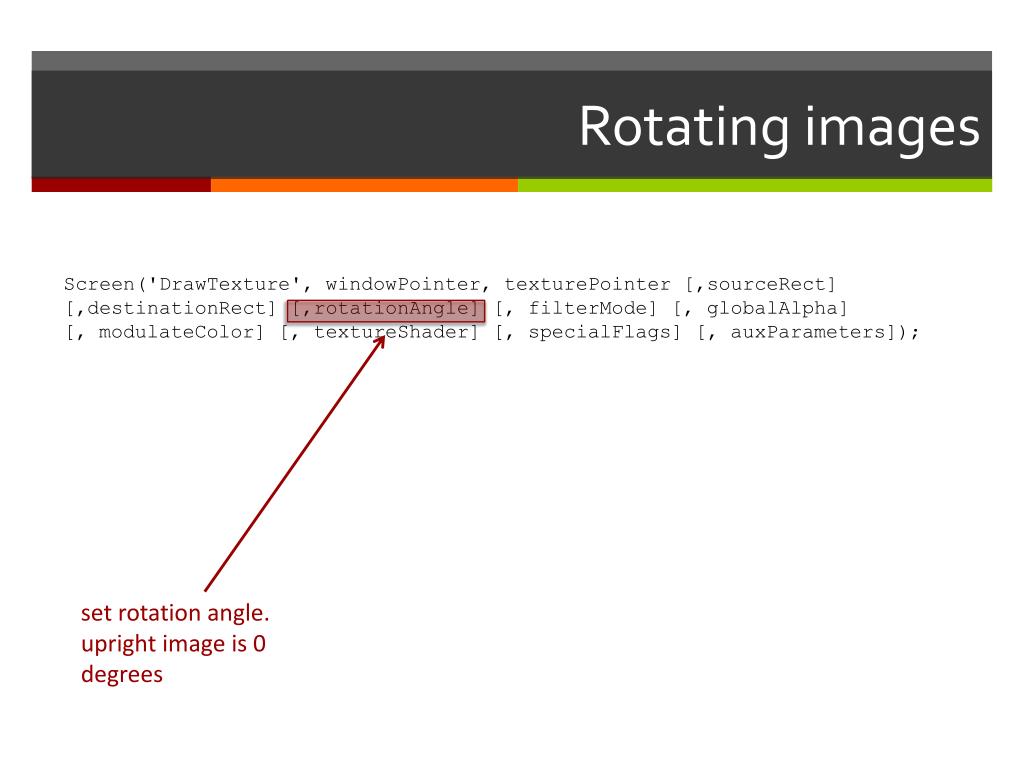
Task: Click the "upright image is 0" line
Action: pos(173,644)
